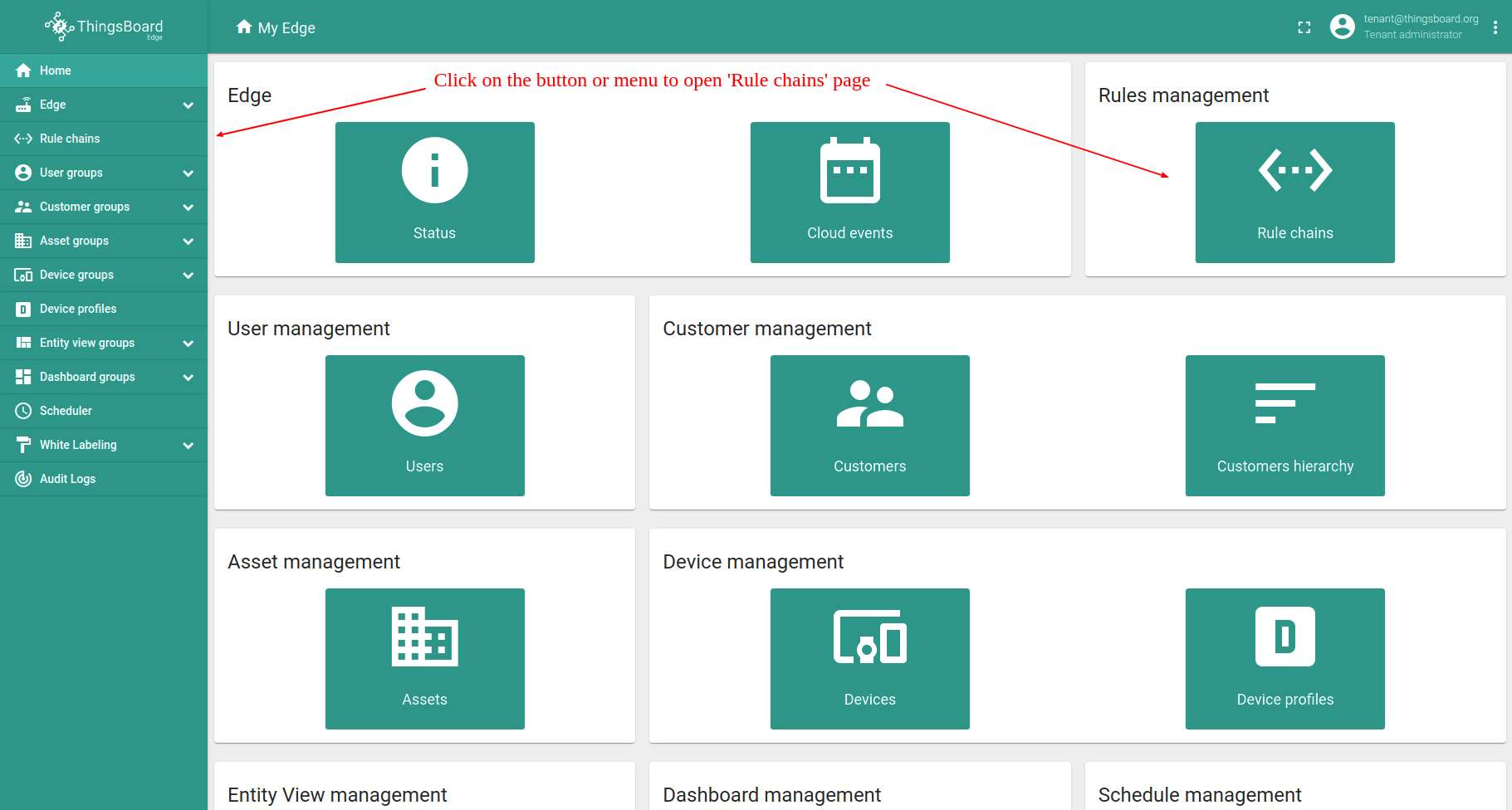Open the Cloud events label

(x=849, y=233)
